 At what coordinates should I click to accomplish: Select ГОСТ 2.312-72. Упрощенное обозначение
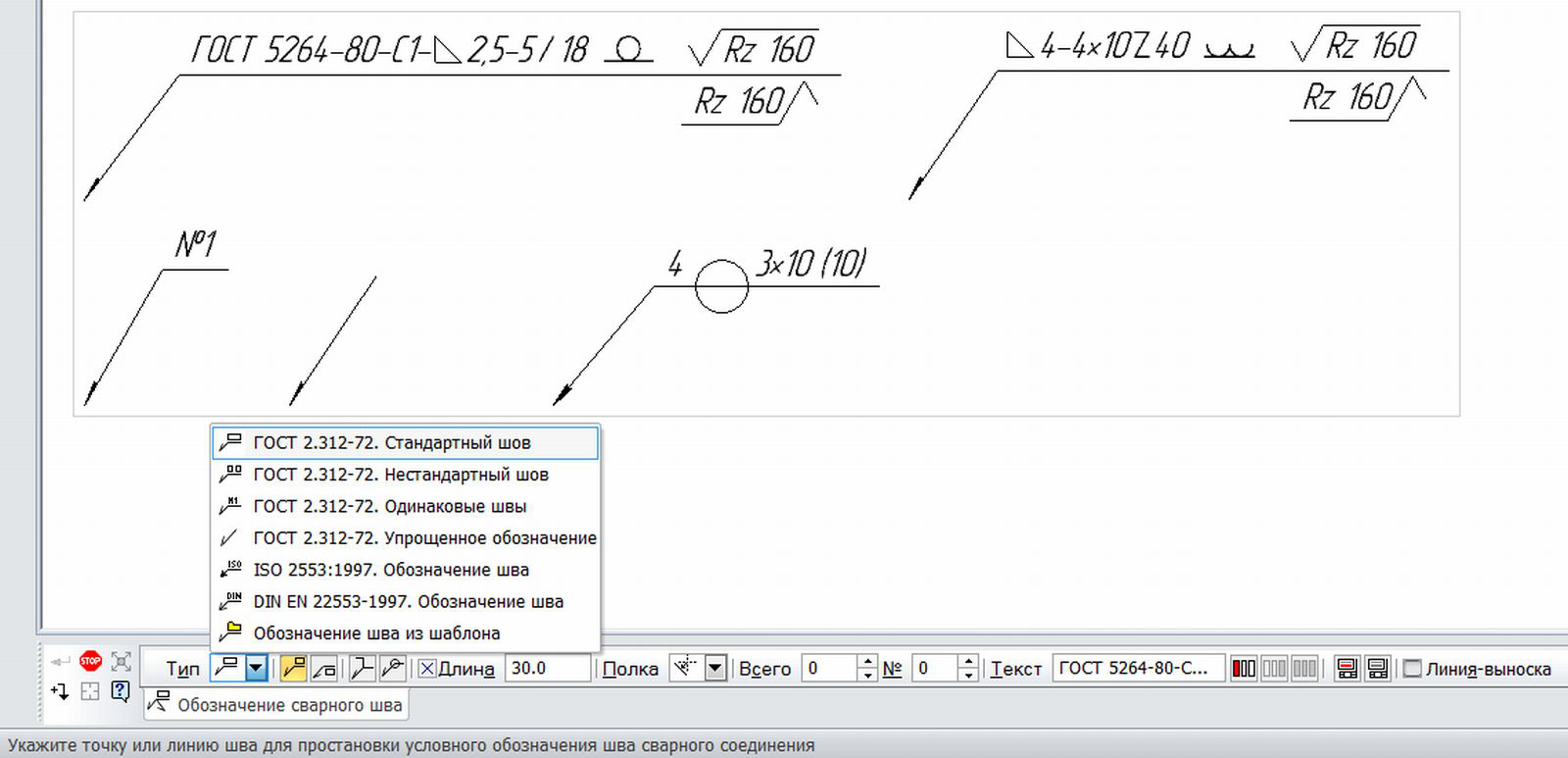[x=405, y=538]
